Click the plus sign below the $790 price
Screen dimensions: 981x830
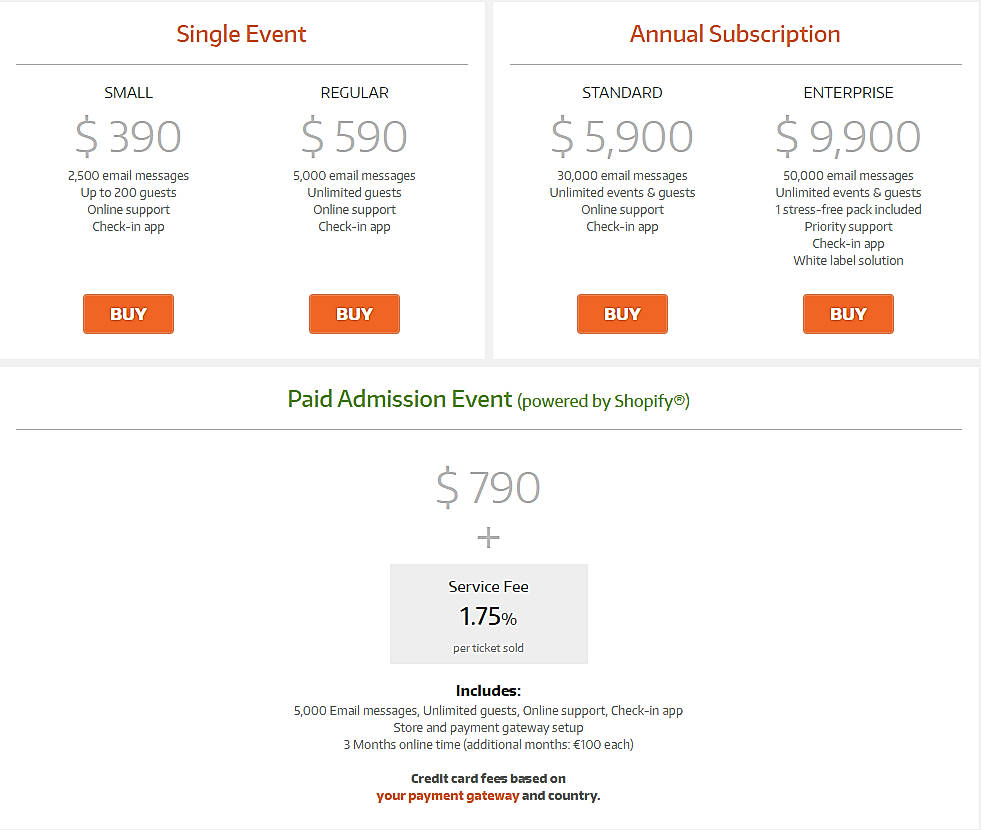point(488,537)
